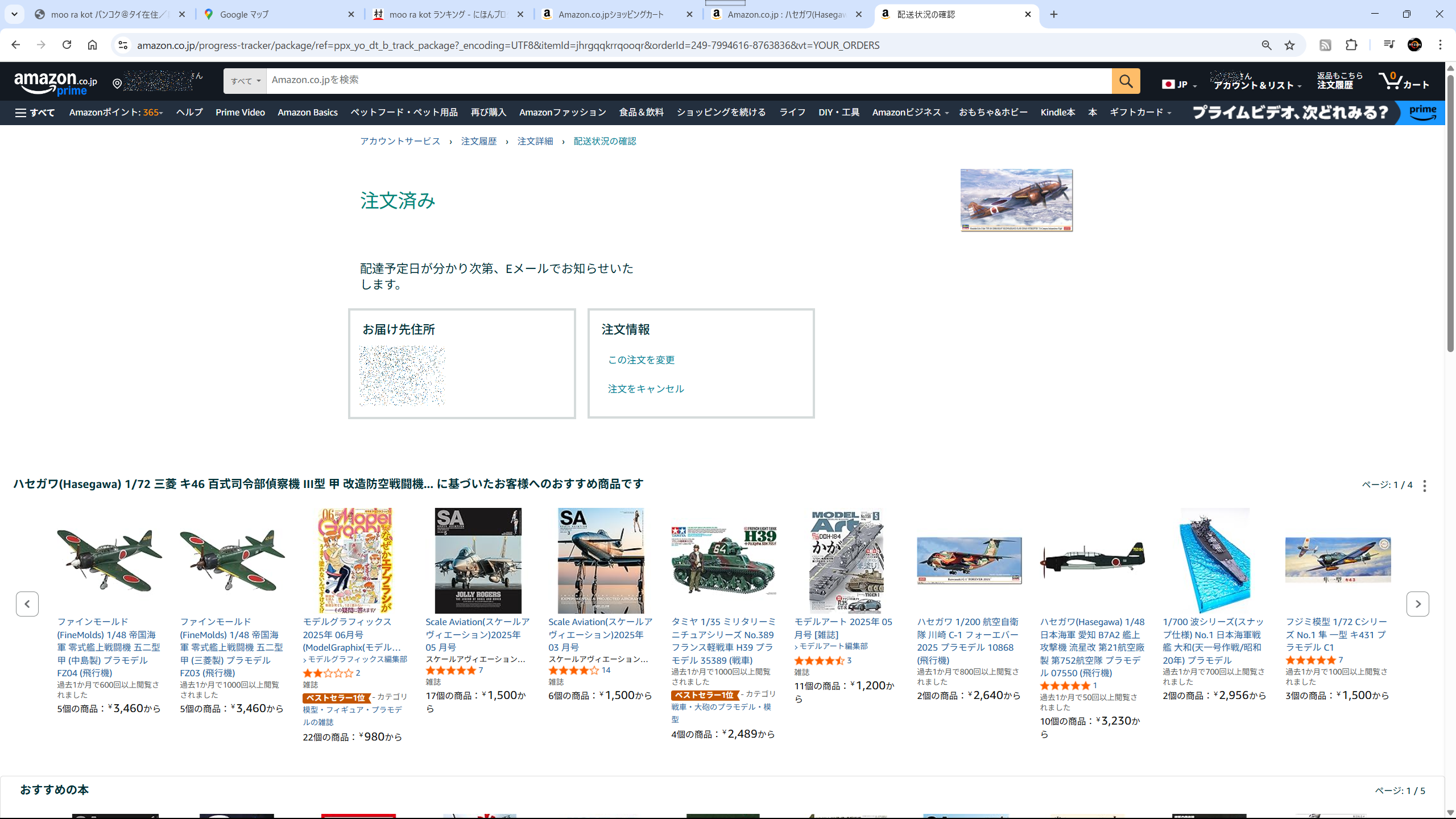The height and width of the screenshot is (819, 1456).
Task: Click the delivery location pin icon
Action: point(117,84)
